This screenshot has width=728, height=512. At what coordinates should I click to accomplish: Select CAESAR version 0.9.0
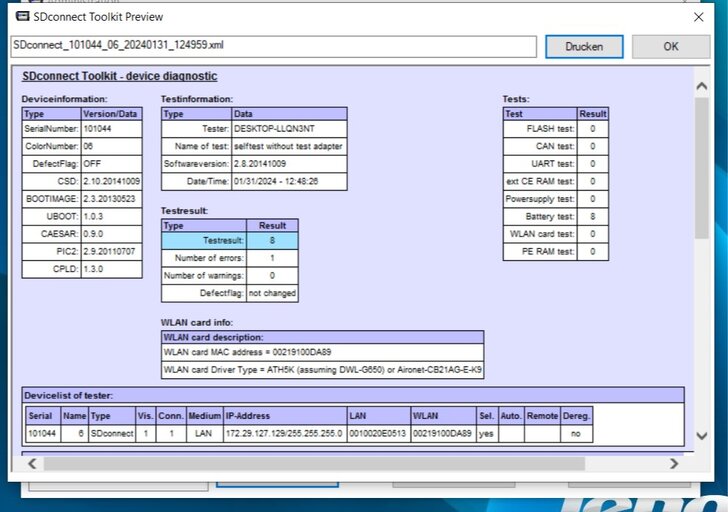click(x=111, y=234)
